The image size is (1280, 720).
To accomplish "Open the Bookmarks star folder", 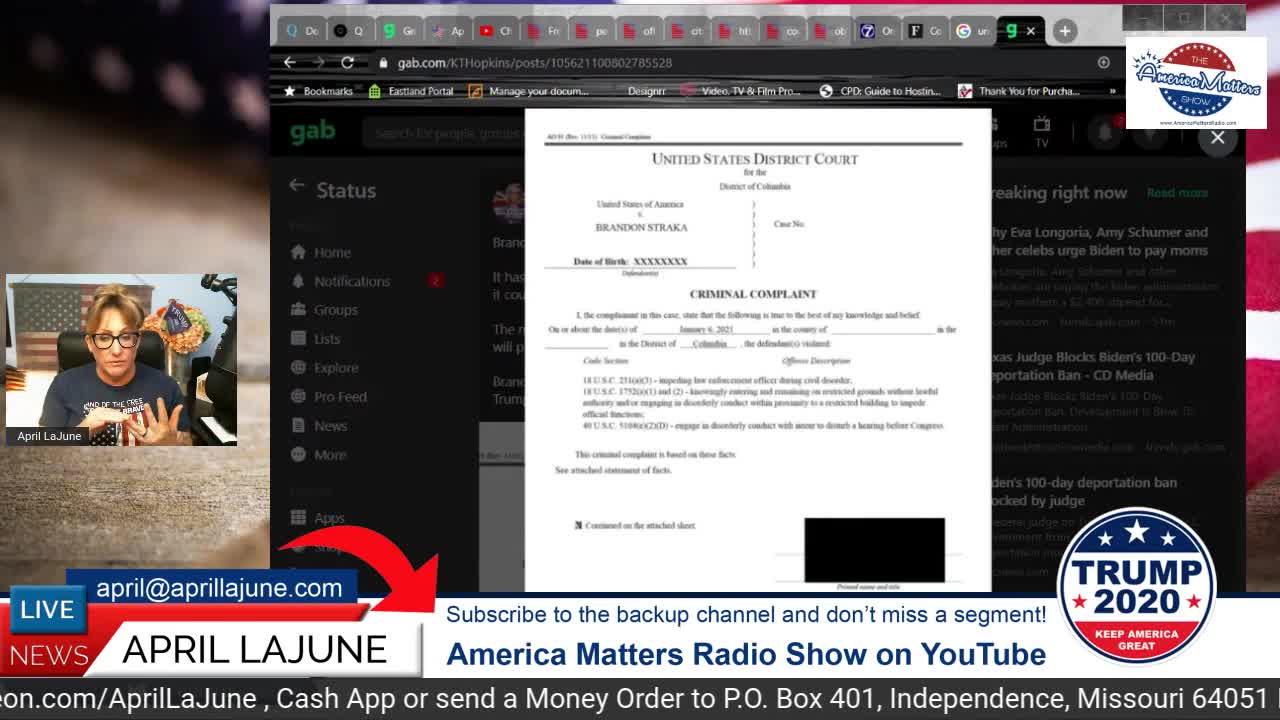I will coord(318,91).
